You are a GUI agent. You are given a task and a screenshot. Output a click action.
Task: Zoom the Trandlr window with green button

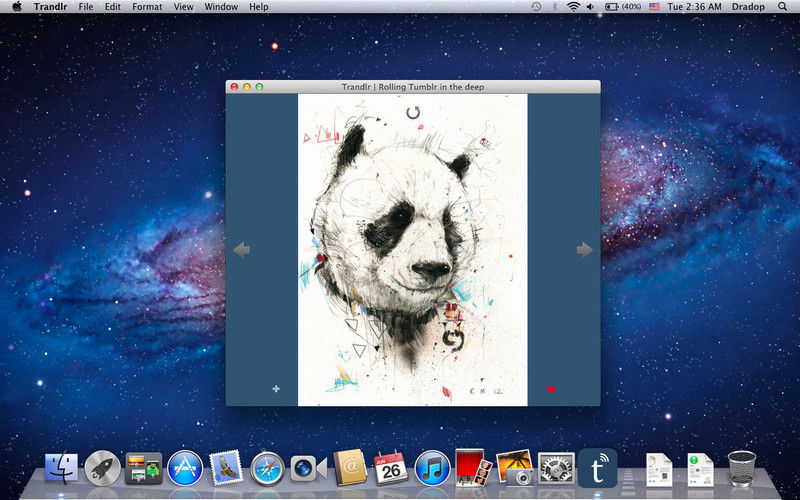point(259,87)
